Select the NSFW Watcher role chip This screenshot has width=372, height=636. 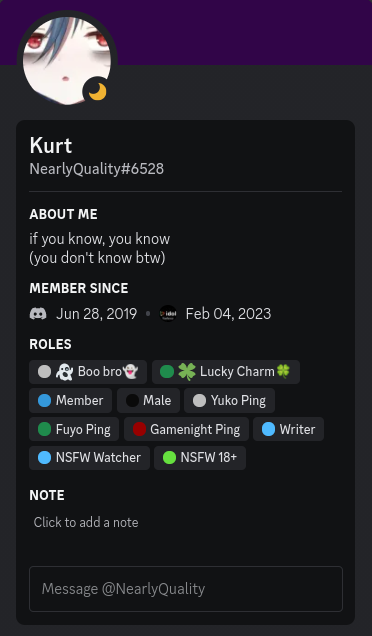click(x=89, y=458)
